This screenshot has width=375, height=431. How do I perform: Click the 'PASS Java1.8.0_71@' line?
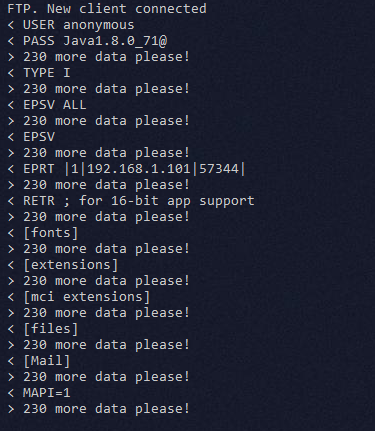click(87, 41)
